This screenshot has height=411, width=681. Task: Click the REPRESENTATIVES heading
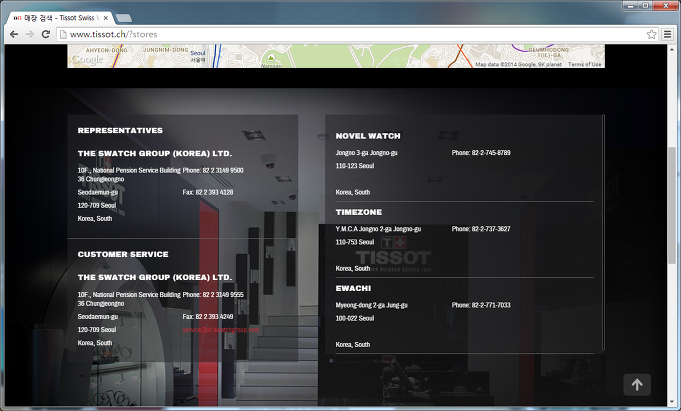[x=120, y=130]
